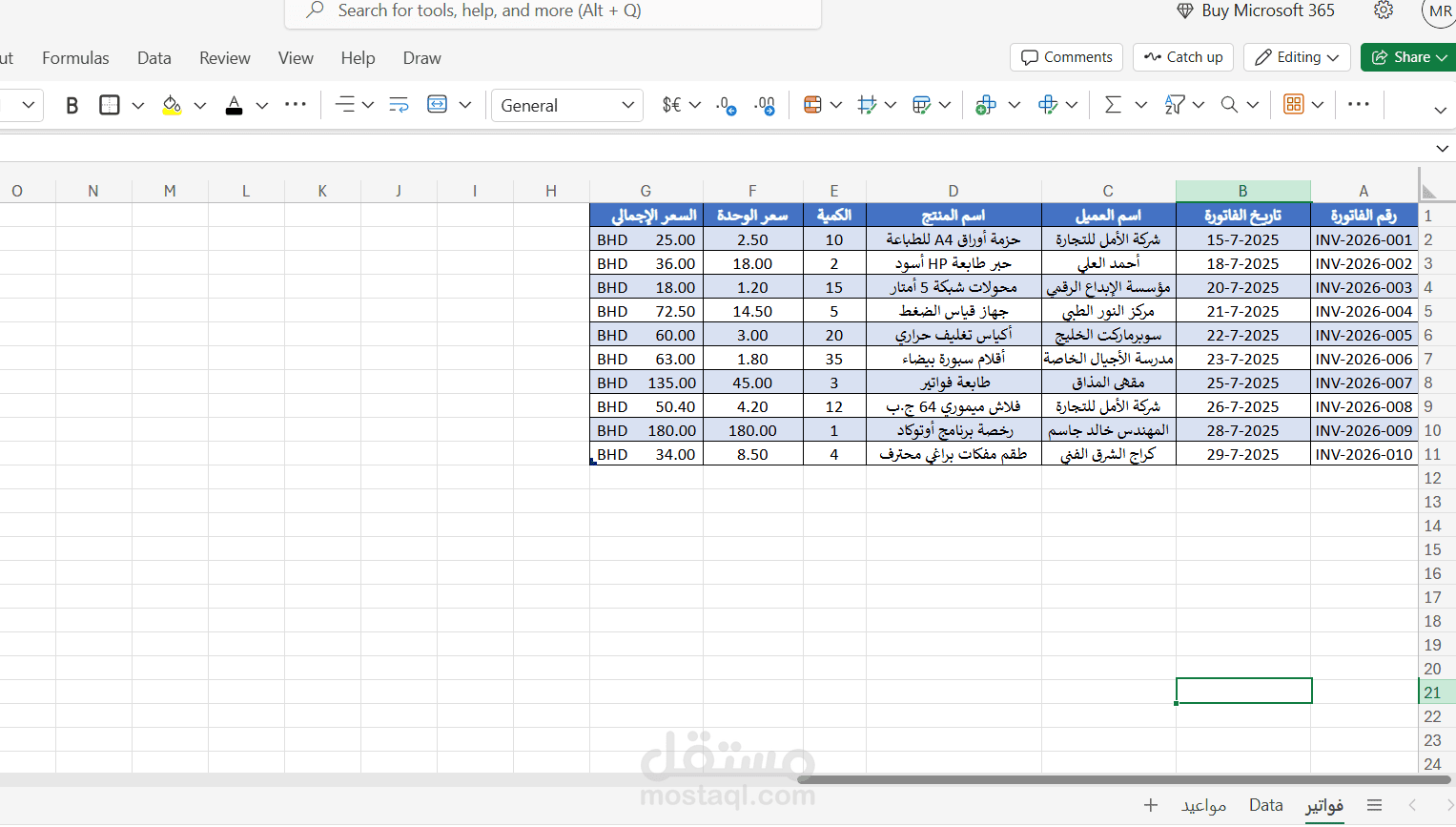Apply the black font color
The width and height of the screenshot is (1456, 827).
(x=234, y=105)
